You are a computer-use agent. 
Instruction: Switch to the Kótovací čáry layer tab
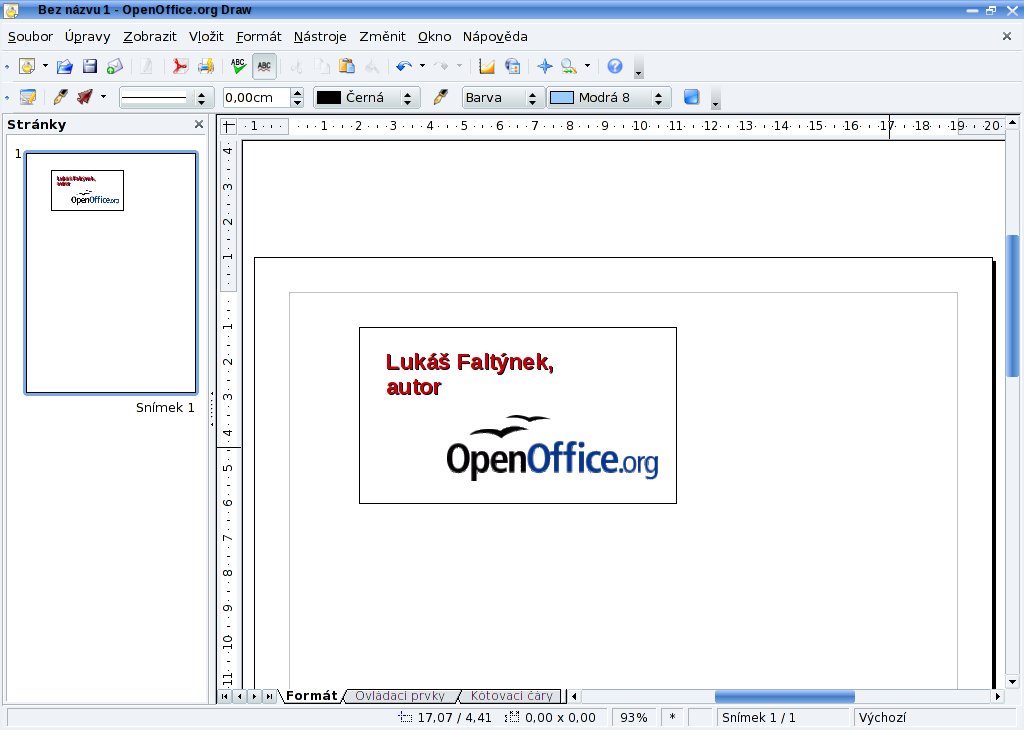(x=511, y=696)
